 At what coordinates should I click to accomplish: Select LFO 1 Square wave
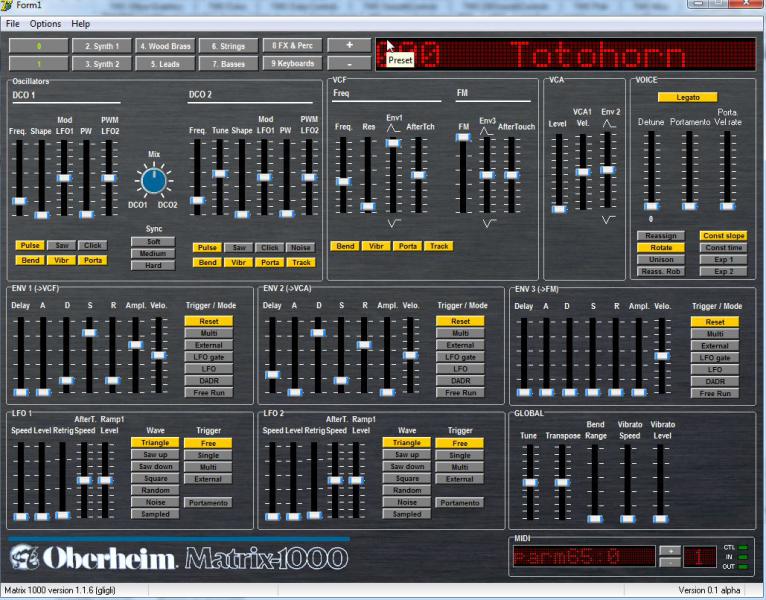tap(155, 478)
